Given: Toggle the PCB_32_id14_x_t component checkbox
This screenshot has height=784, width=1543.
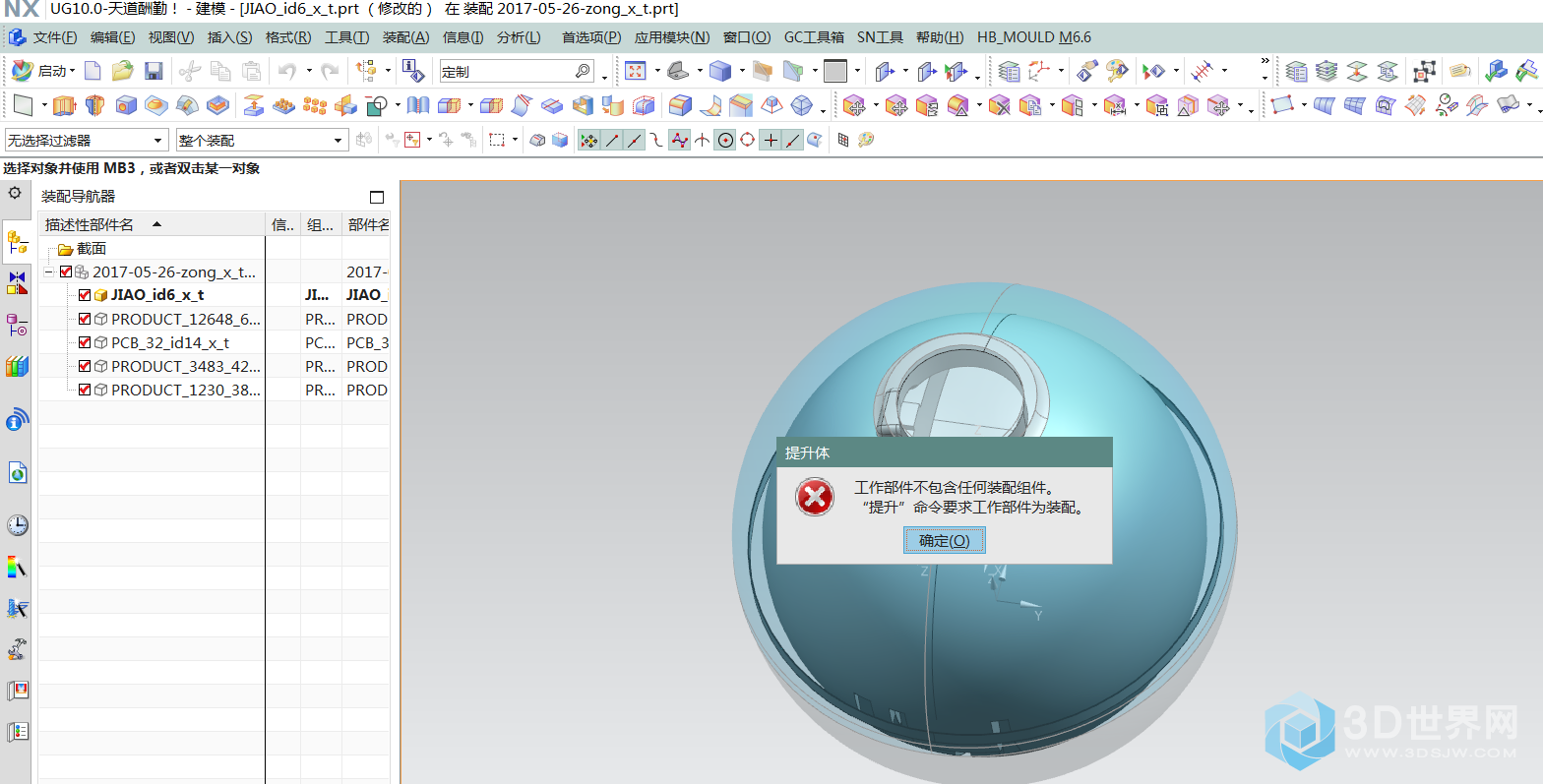Looking at the screenshot, I should pos(85,342).
